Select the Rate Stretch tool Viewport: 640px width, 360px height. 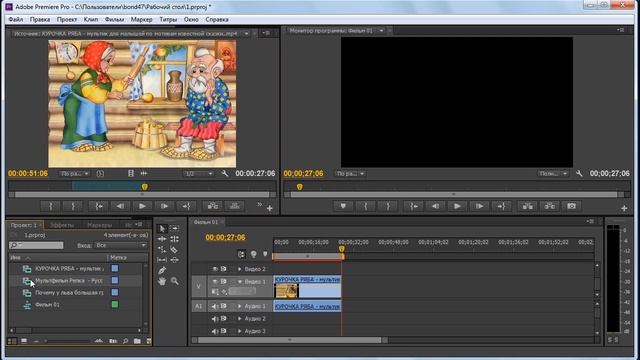[162, 249]
